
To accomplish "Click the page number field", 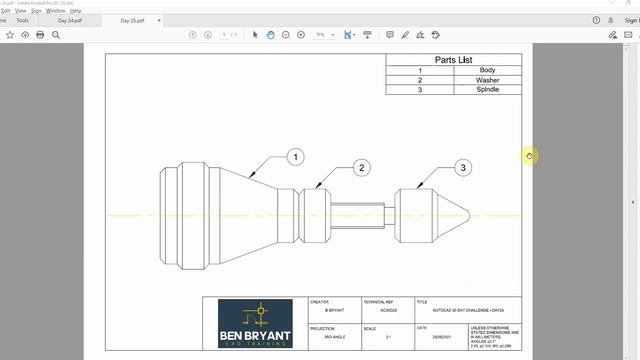I will tap(224, 35).
